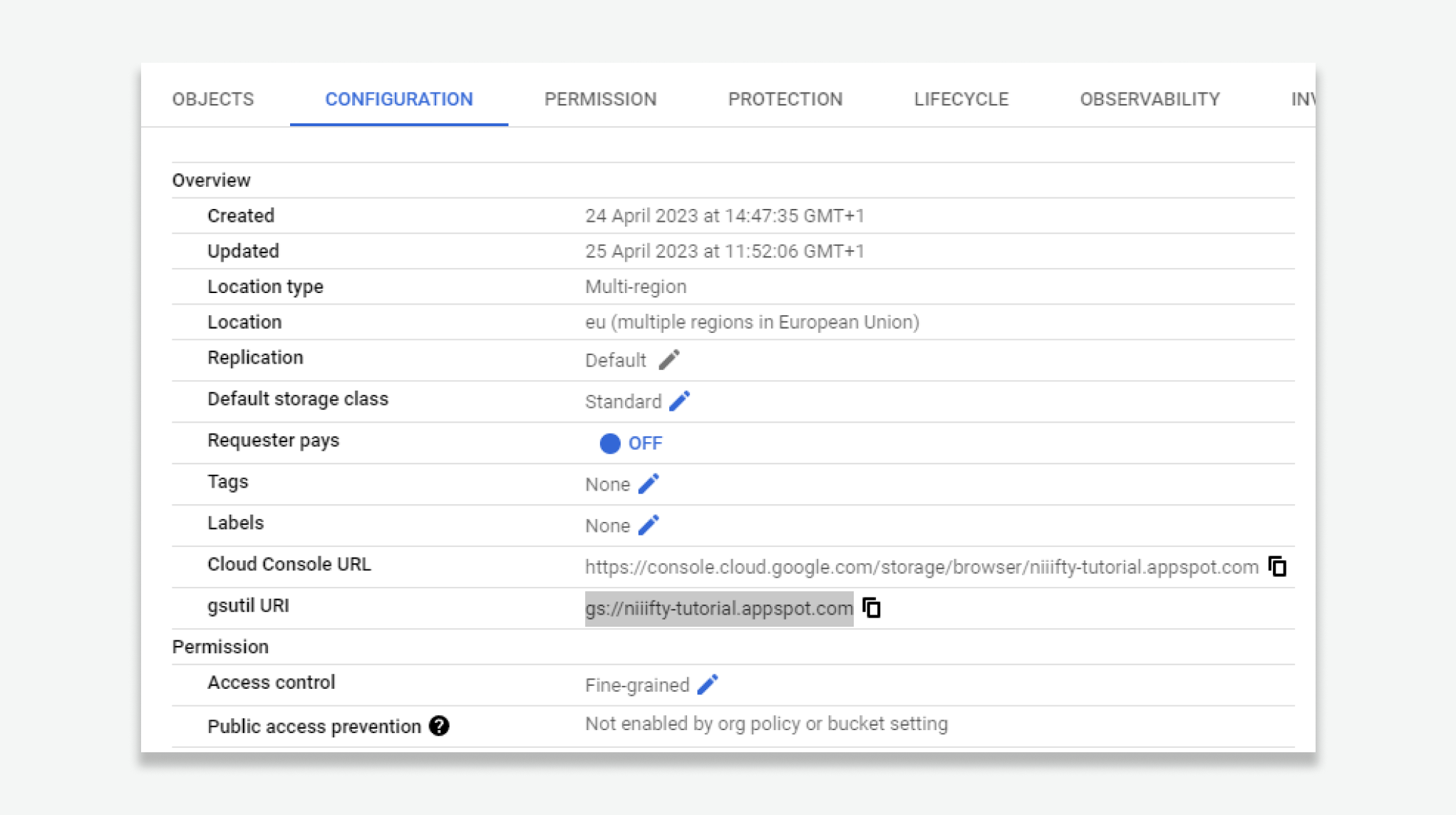Image resolution: width=1456 pixels, height=815 pixels.
Task: Click the Multi-region location type value
Action: 636,287
